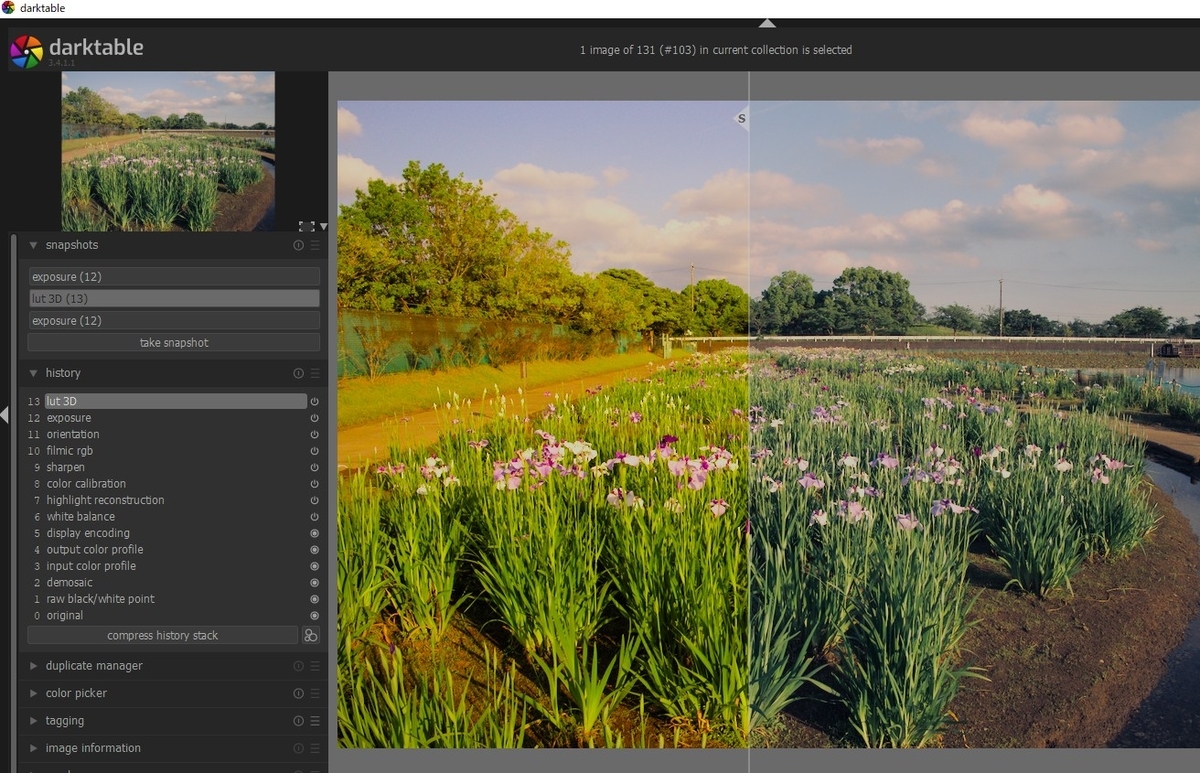The width and height of the screenshot is (1200, 773).
Task: Select exposure (12) snapshot below lut 3D
Action: (x=174, y=320)
